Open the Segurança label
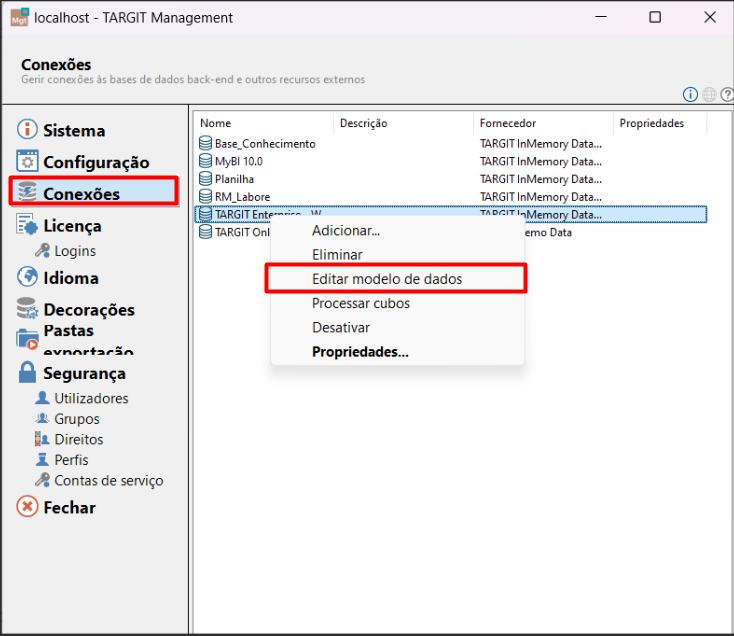The height and width of the screenshot is (636, 734). 85,373
